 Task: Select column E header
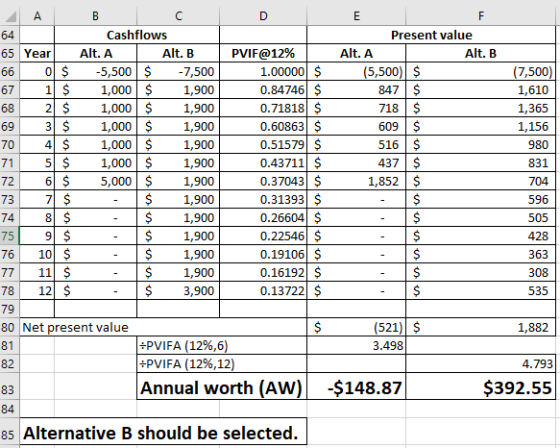coord(356,16)
